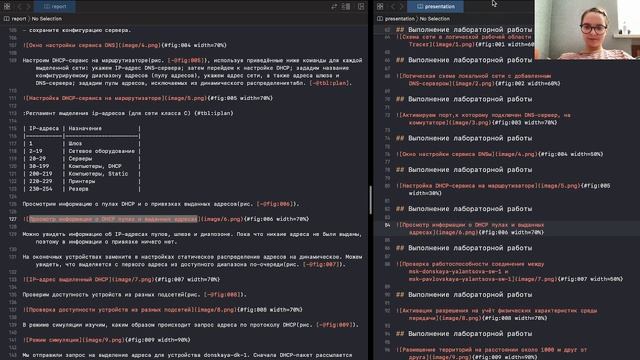This screenshot has height=360, width=640.
Task: Open adjust editor options in report pane
Action: point(346,6)
